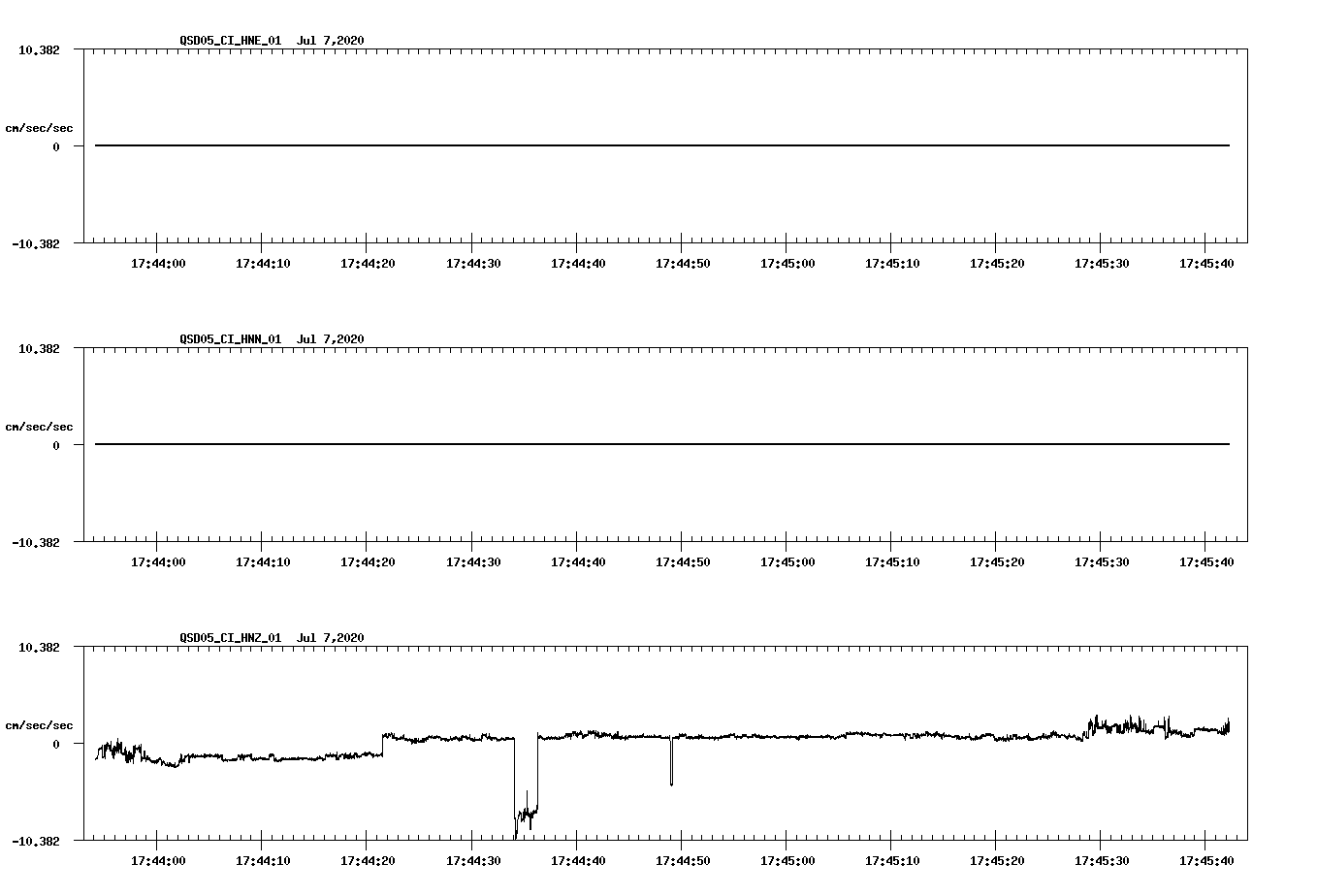The height and width of the screenshot is (896, 1317).
Task: Select the 17:45:00 time label under HNN plot
Action: click(x=787, y=562)
